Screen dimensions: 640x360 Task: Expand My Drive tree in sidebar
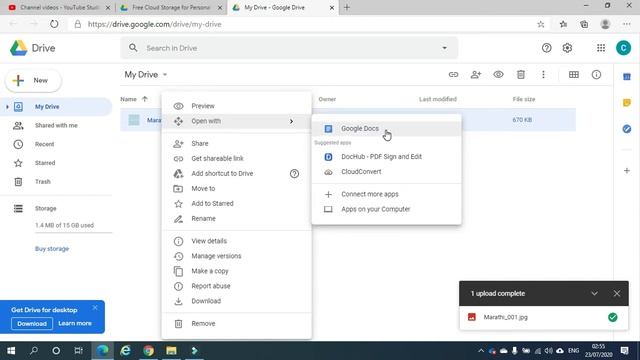[x=7, y=107]
